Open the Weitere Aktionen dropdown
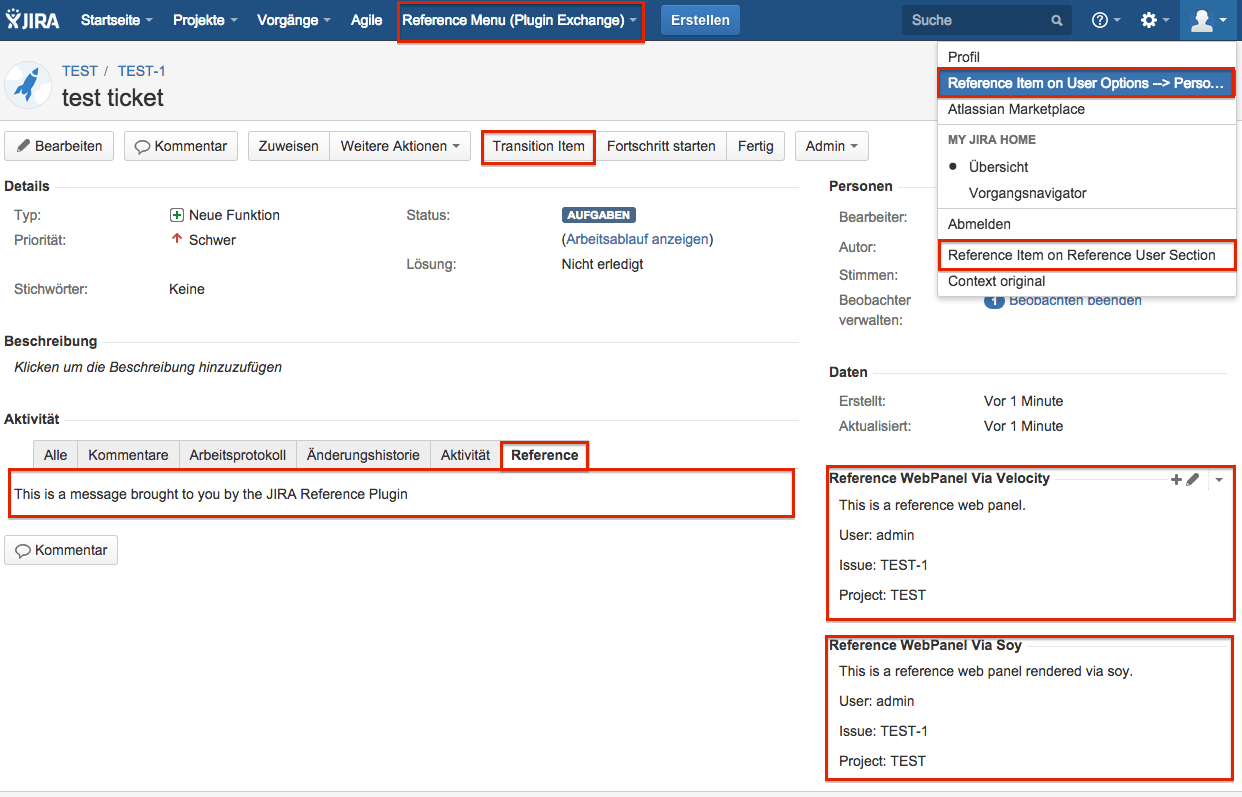Image resolution: width=1242 pixels, height=797 pixels. (400, 146)
